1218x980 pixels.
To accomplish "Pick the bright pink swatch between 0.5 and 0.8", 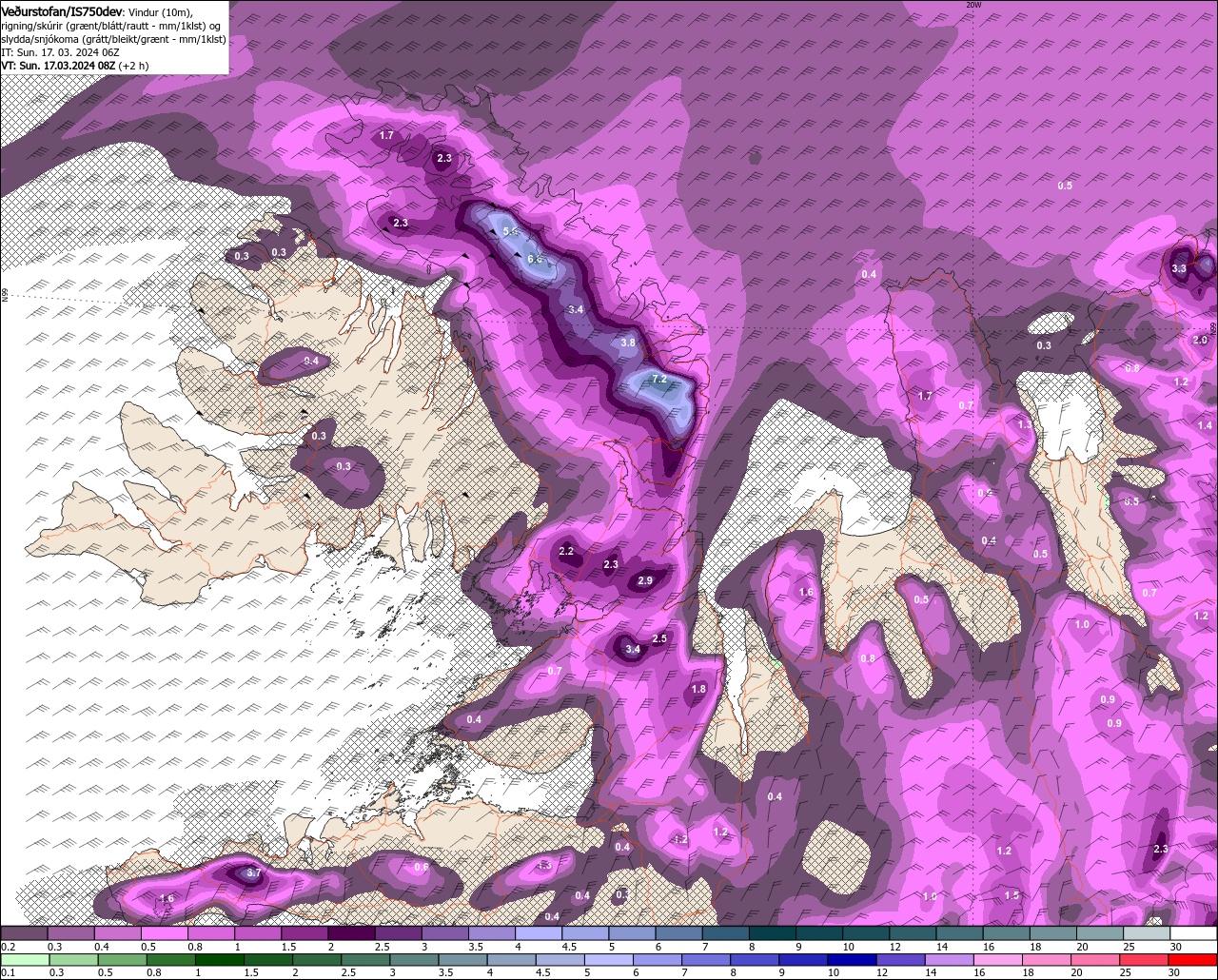I will (x=164, y=933).
